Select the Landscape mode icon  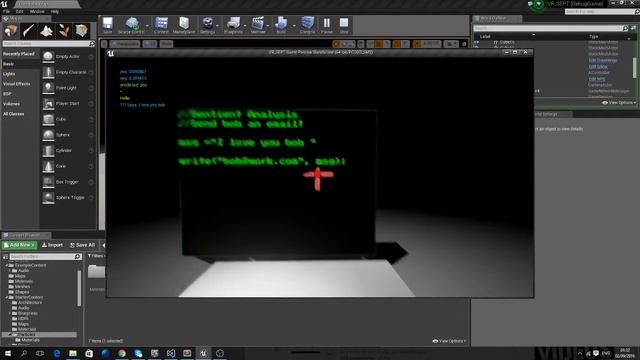pyautogui.click(x=46, y=31)
